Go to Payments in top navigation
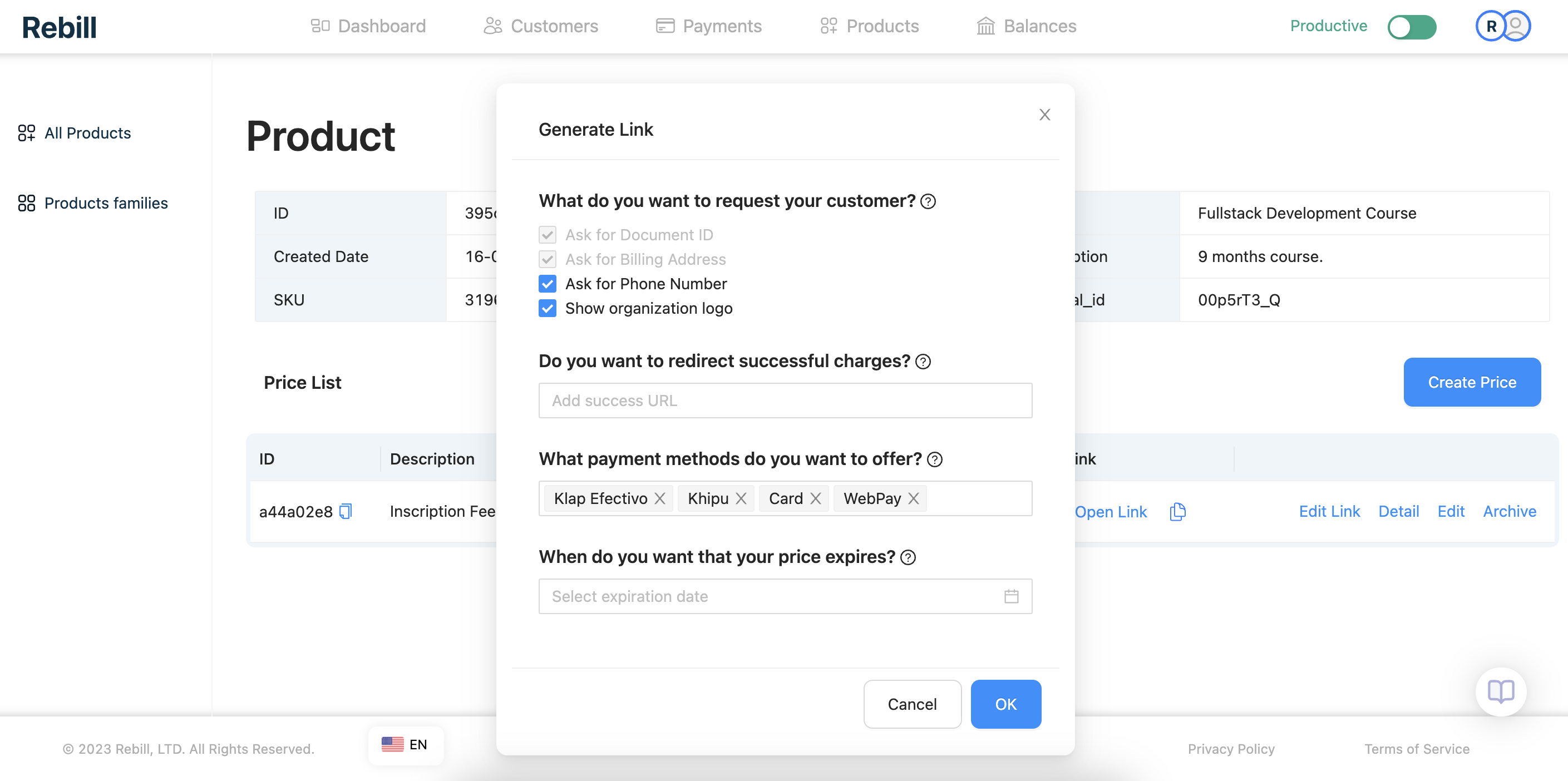Viewport: 1568px width, 781px height. click(708, 26)
